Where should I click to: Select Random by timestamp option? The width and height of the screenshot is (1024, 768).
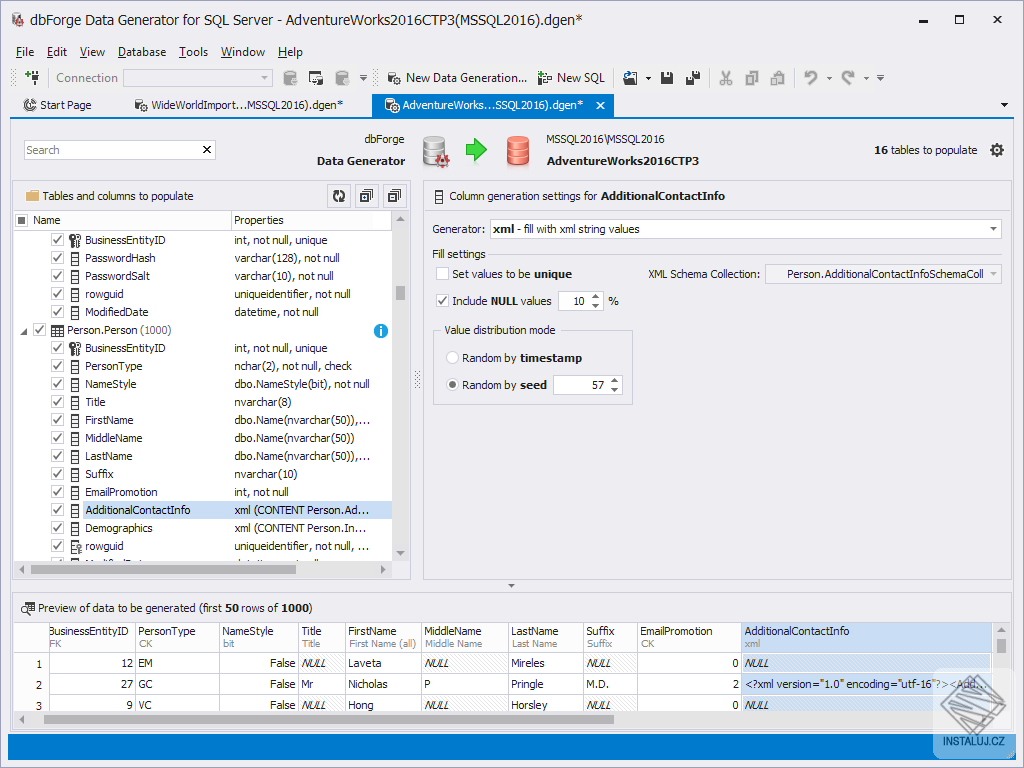coord(452,358)
